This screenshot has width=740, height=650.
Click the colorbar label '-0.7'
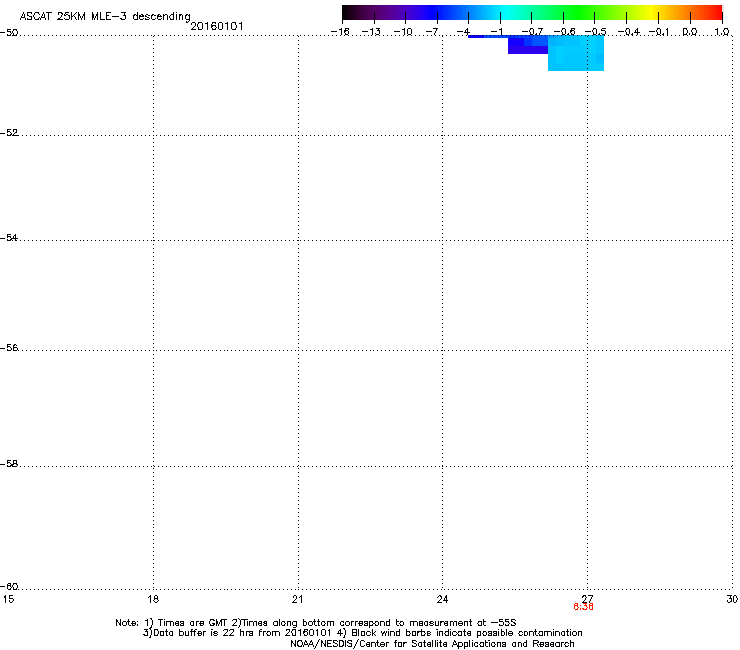coord(532,32)
